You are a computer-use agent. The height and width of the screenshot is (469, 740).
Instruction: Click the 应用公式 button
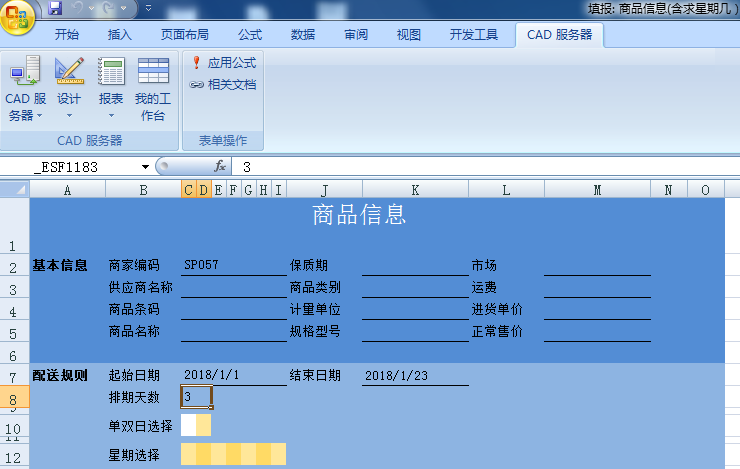click(223, 63)
